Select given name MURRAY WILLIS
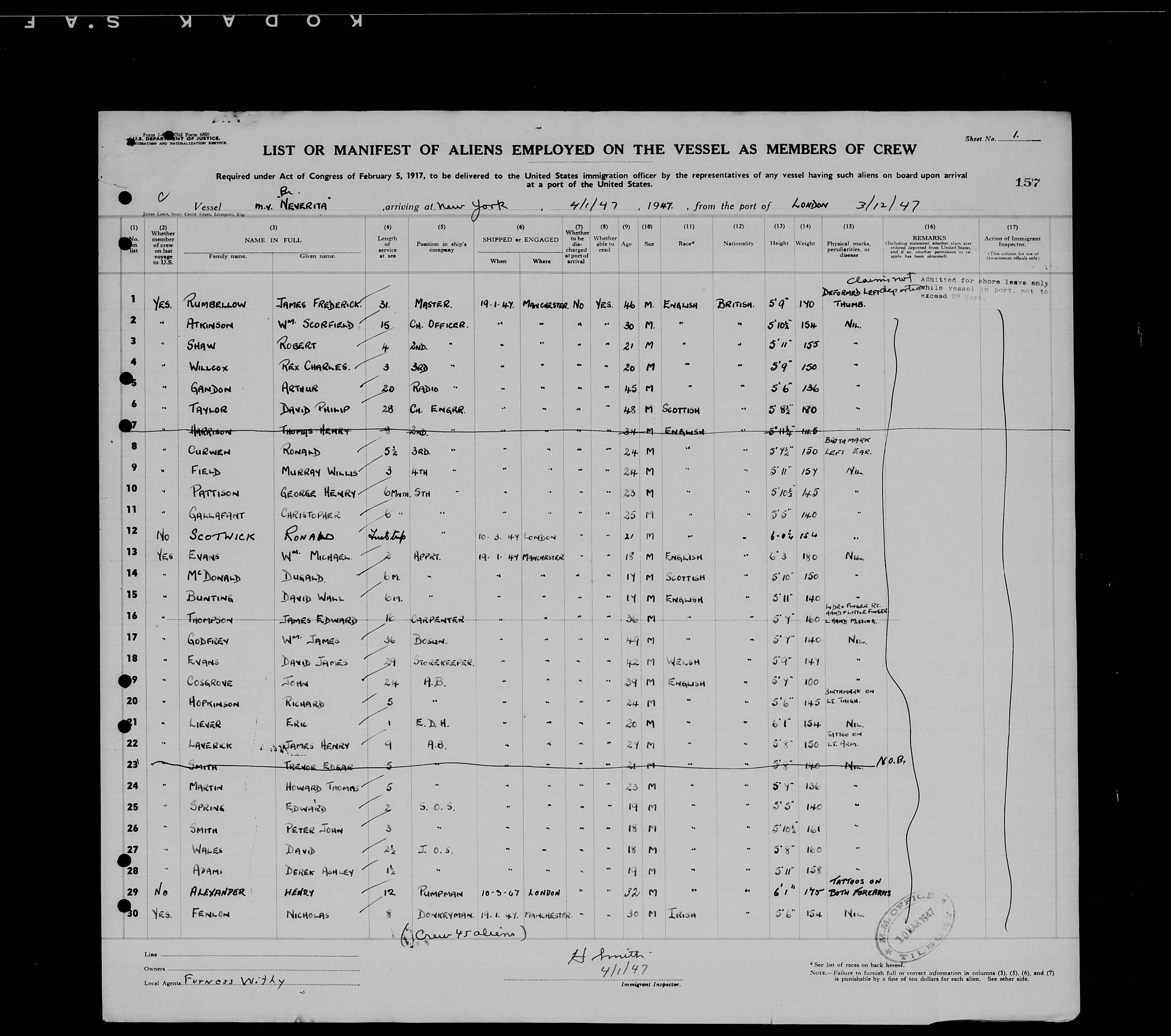 (x=319, y=472)
